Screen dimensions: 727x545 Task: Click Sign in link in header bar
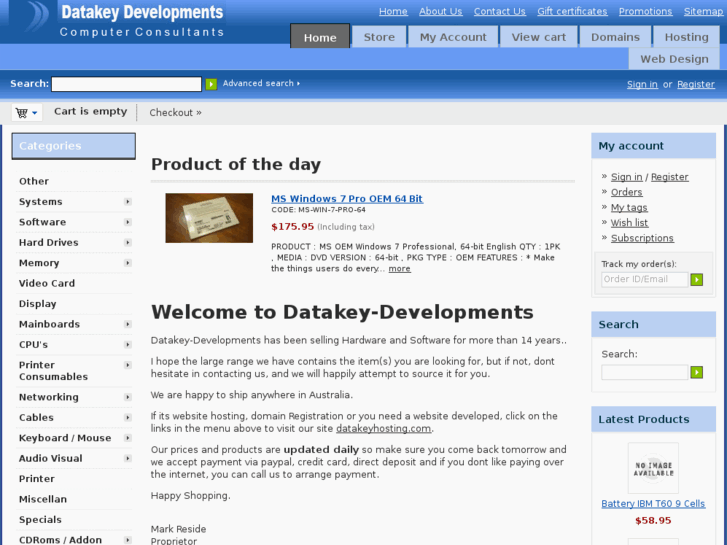click(x=642, y=84)
